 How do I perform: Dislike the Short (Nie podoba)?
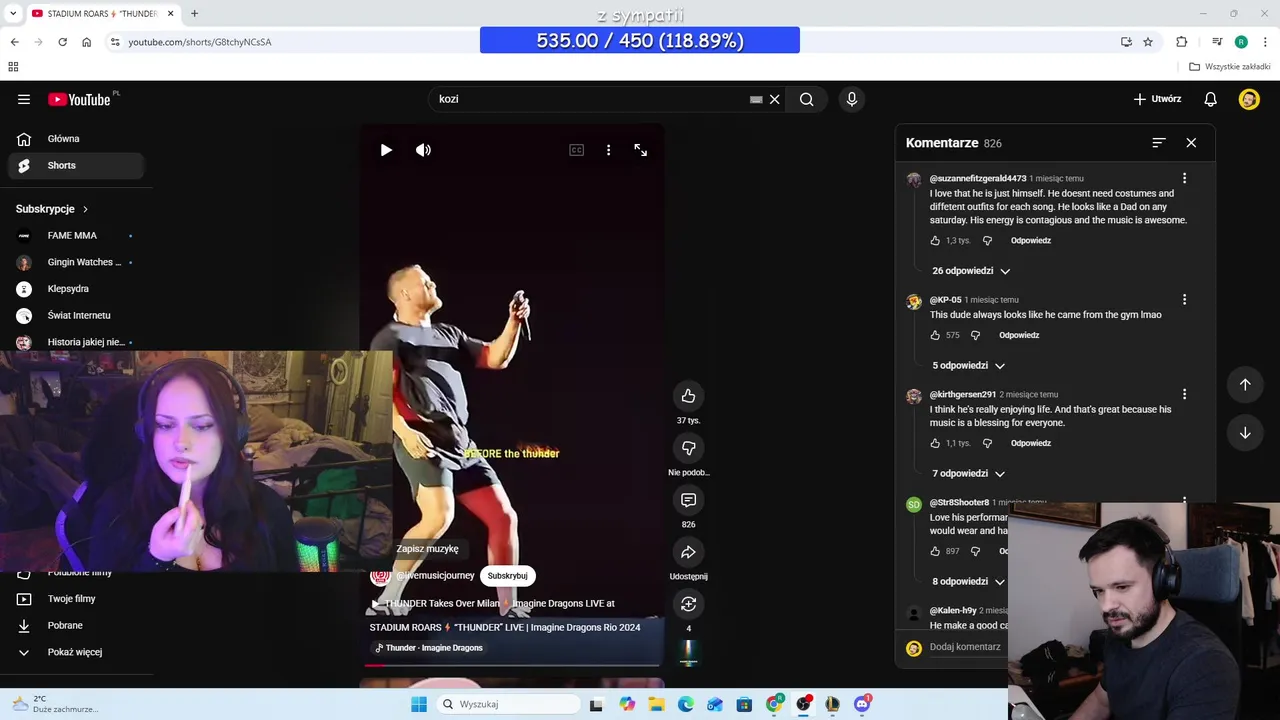[x=688, y=448]
